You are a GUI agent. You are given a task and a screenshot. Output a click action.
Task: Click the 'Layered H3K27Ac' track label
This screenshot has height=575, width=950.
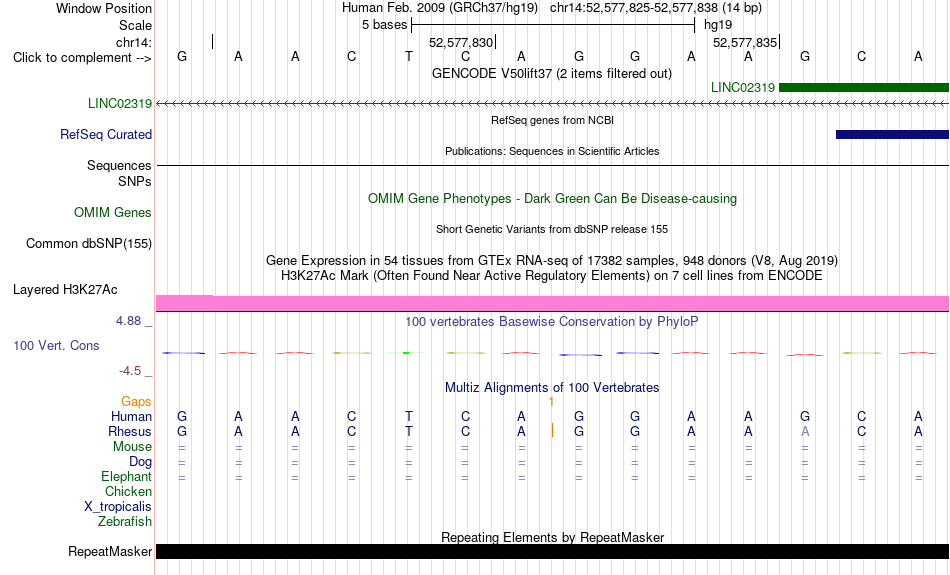coord(65,290)
